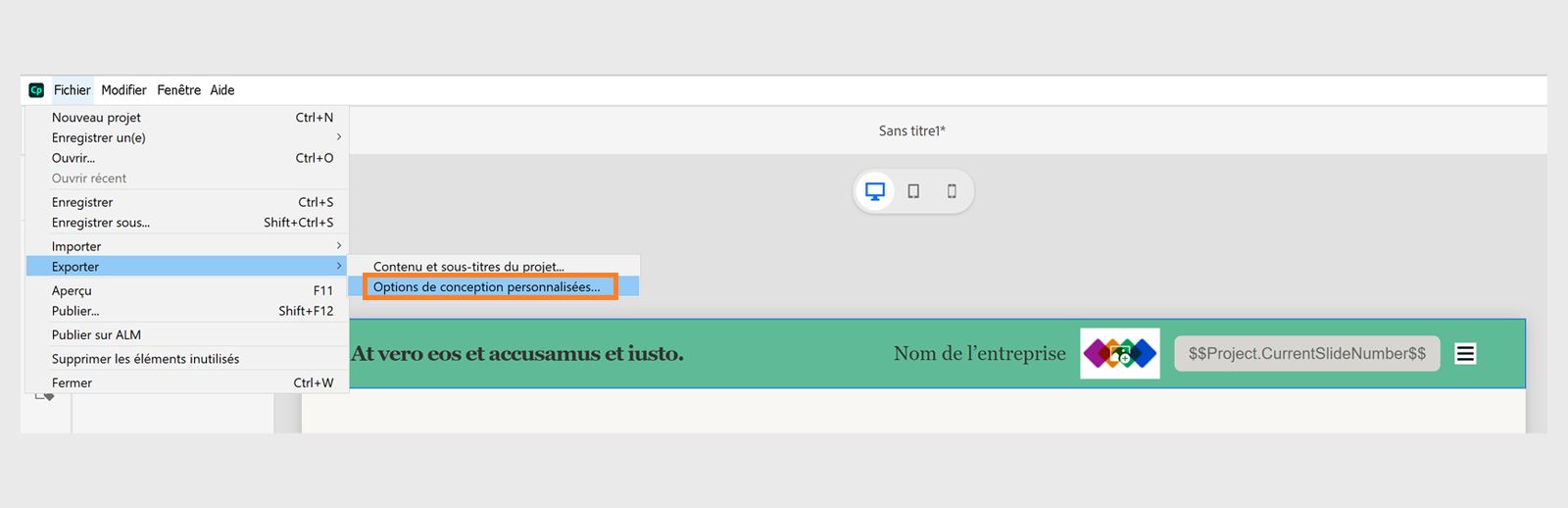Expand the Importer submenu arrow
Viewport: 1568px width, 508px height.
(x=339, y=246)
